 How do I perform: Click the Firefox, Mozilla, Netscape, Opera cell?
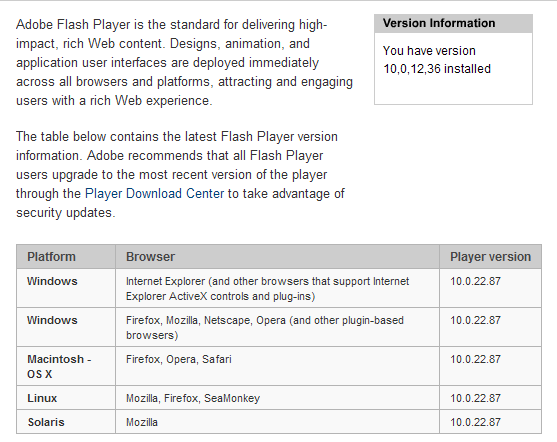pyautogui.click(x=277, y=327)
